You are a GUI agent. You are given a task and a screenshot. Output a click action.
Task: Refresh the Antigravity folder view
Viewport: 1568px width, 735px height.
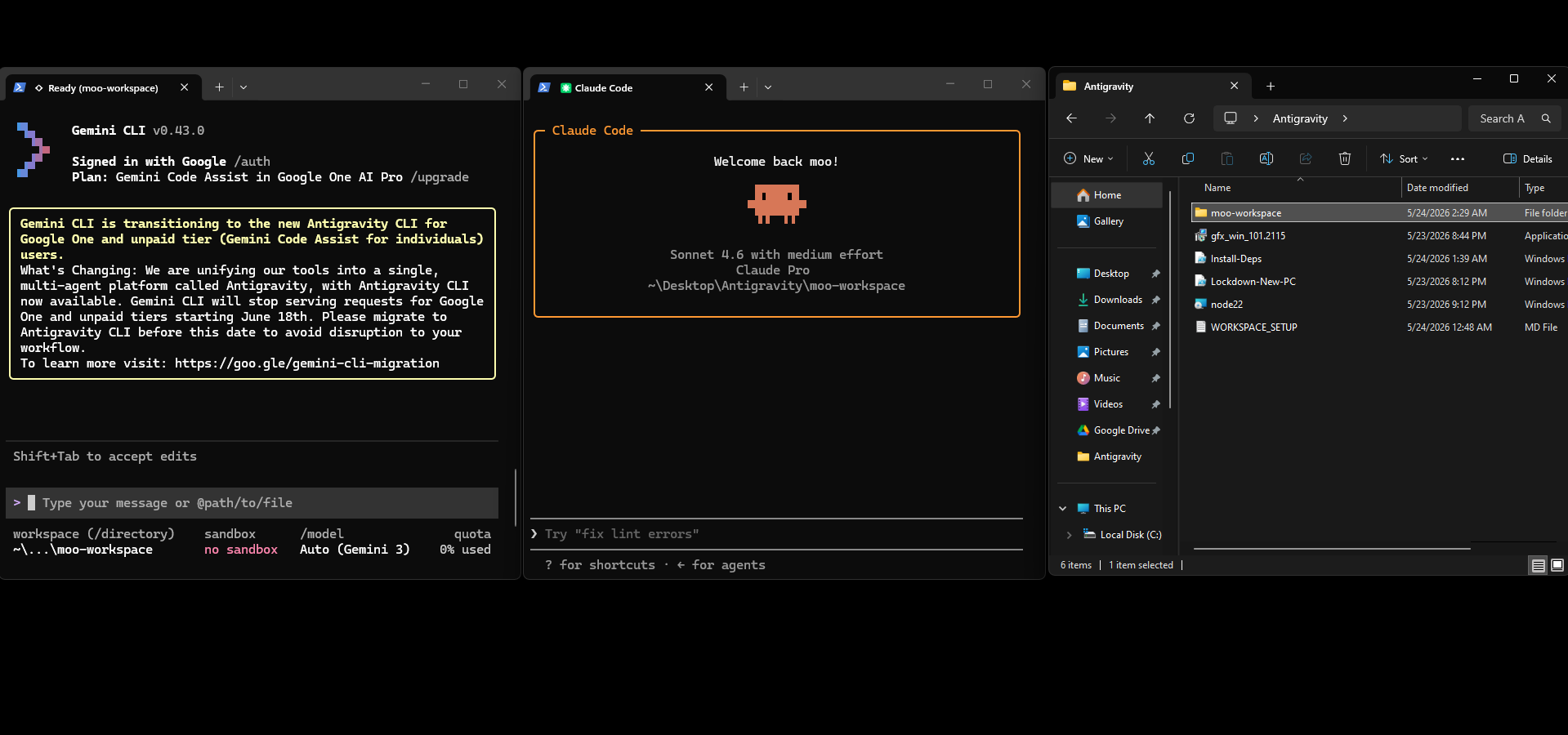tap(1189, 118)
